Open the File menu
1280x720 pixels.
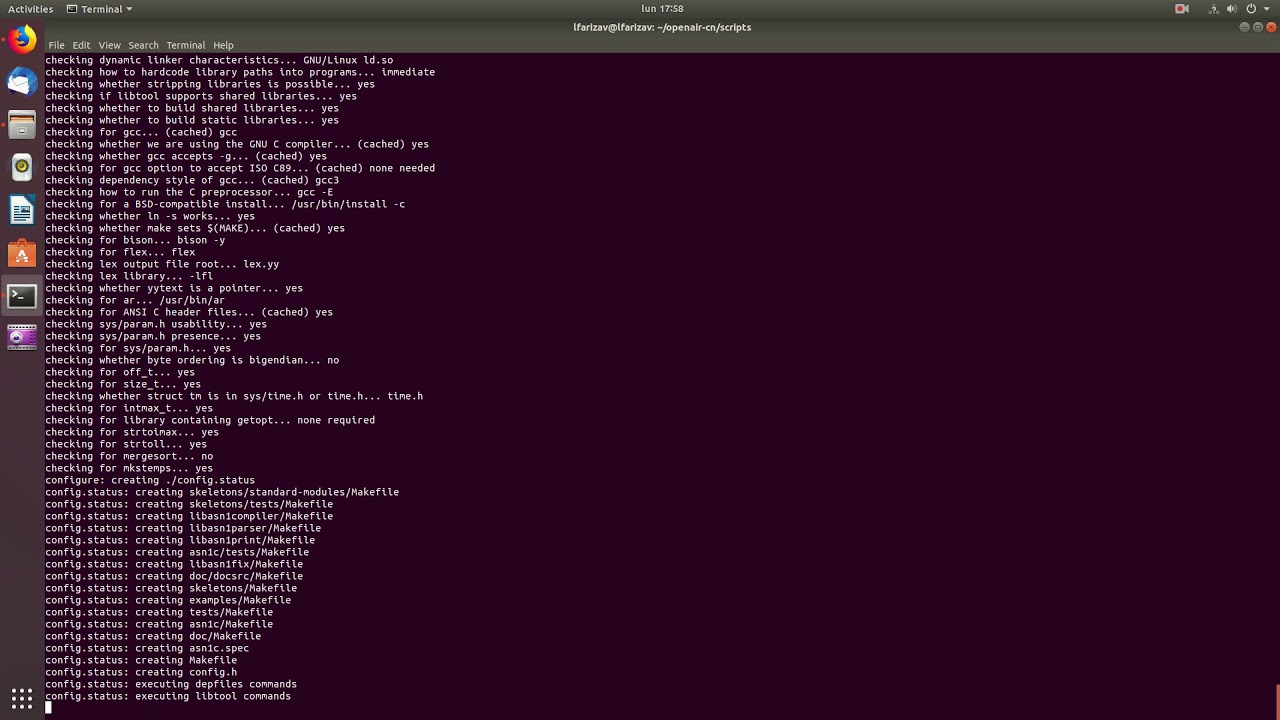(56, 45)
